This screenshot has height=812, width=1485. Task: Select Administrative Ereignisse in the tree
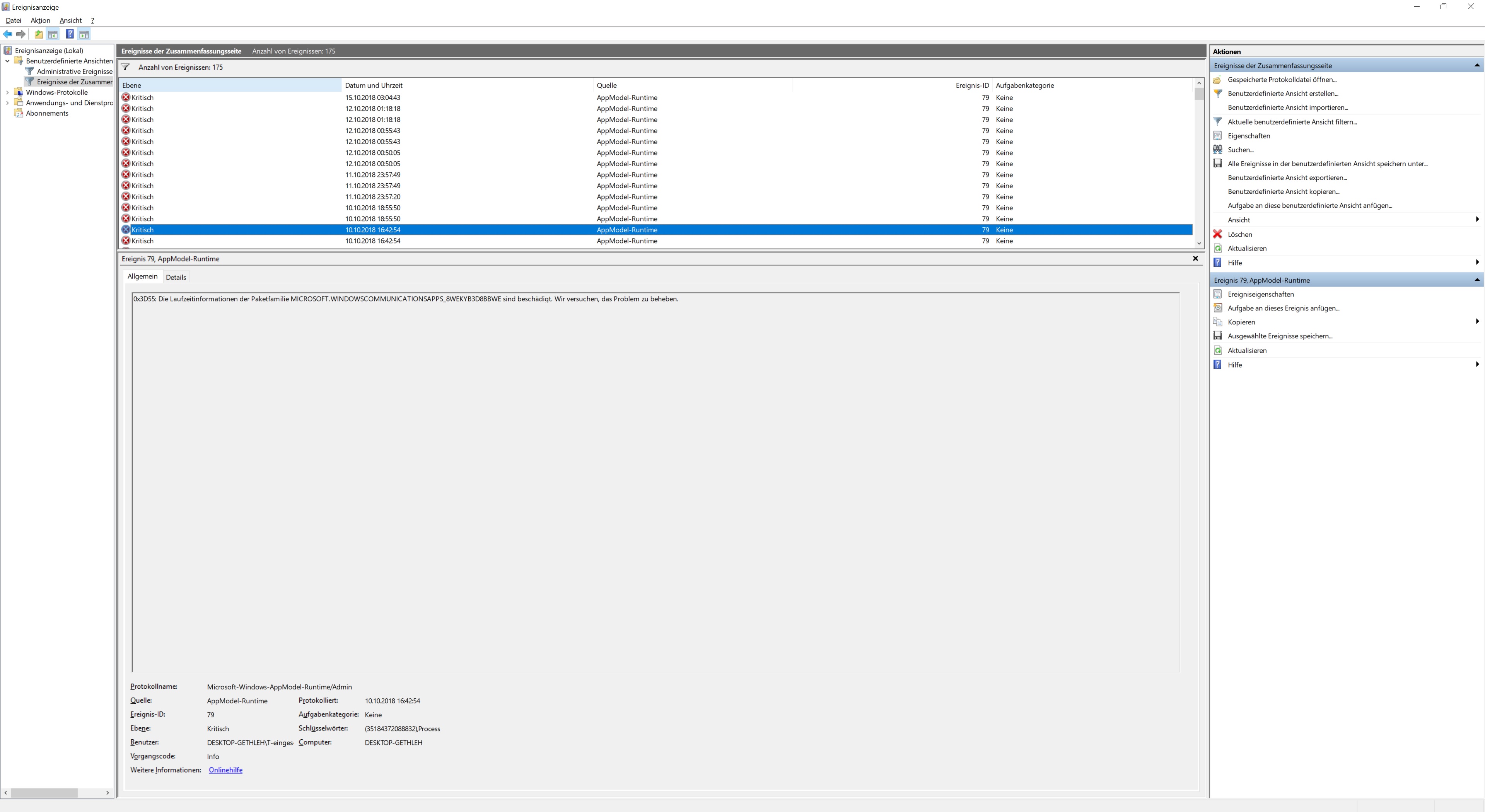coord(74,72)
